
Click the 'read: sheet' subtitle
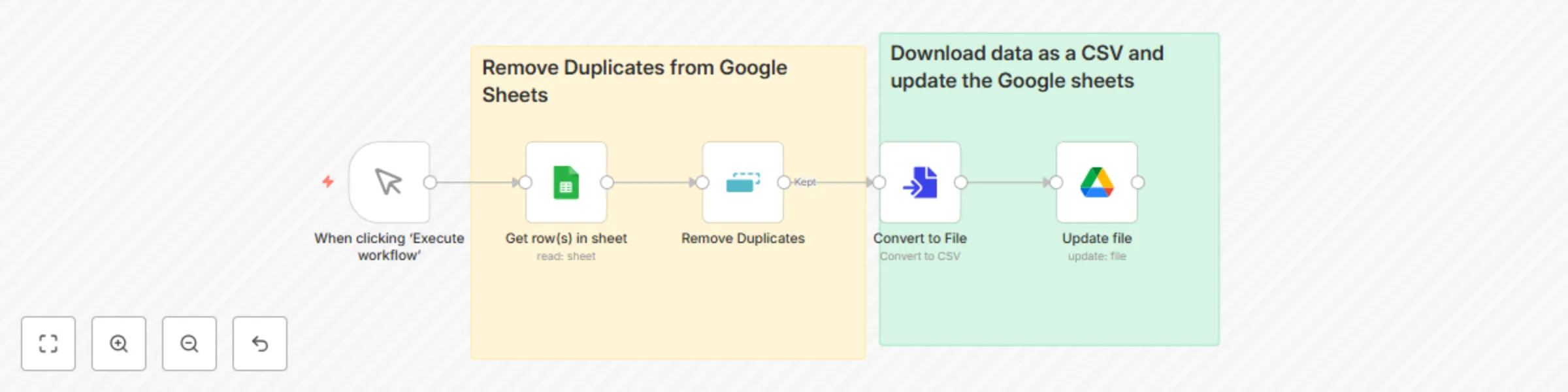(566, 256)
